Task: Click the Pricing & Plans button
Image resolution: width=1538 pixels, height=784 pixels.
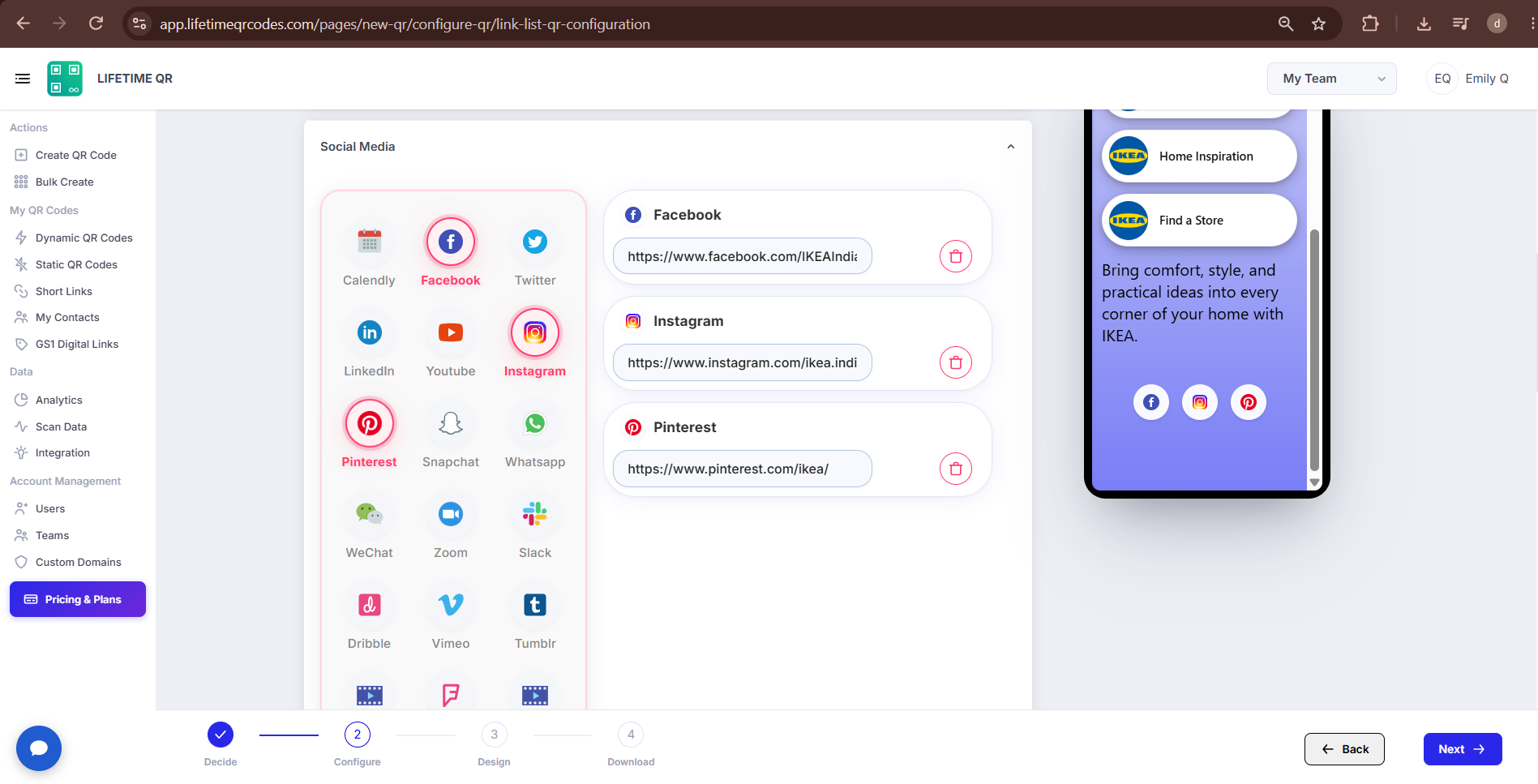Action: [x=78, y=599]
